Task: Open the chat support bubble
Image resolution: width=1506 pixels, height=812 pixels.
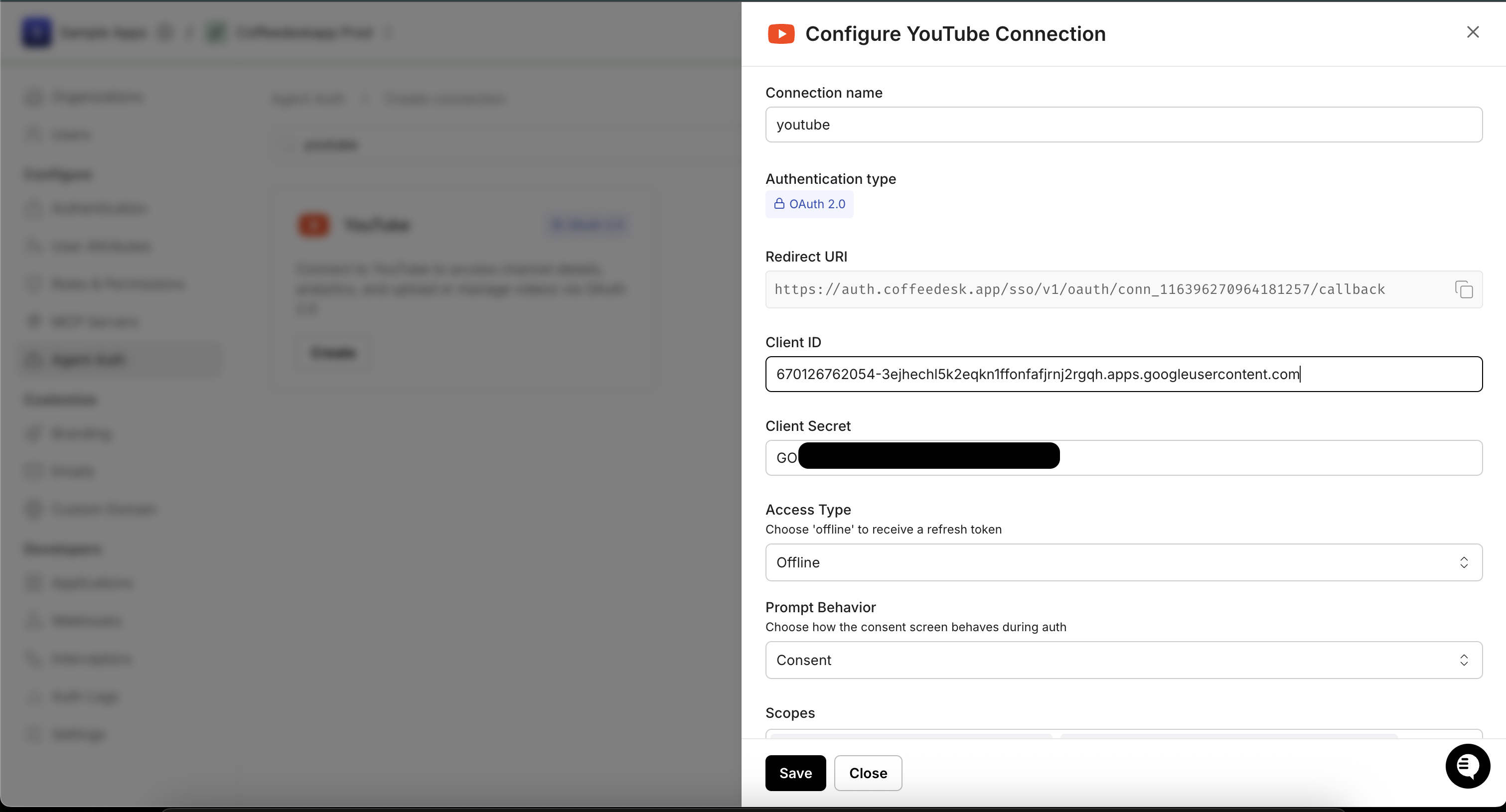Action: (1468, 766)
